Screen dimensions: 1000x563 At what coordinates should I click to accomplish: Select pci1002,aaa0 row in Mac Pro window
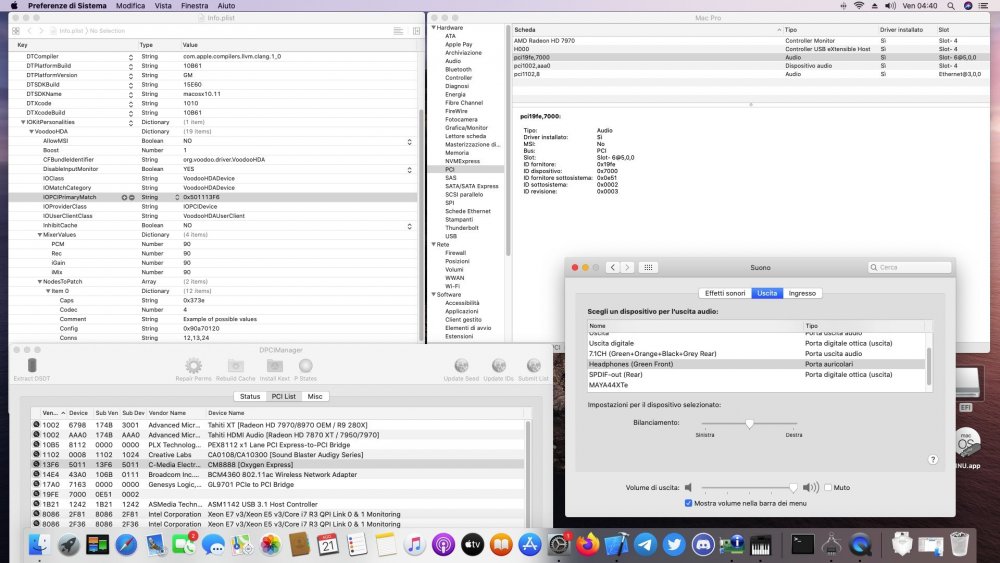751,66
